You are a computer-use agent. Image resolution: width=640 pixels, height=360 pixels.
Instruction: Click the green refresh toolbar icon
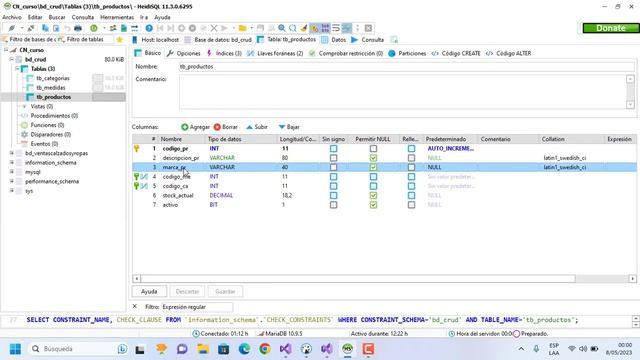pos(94,28)
